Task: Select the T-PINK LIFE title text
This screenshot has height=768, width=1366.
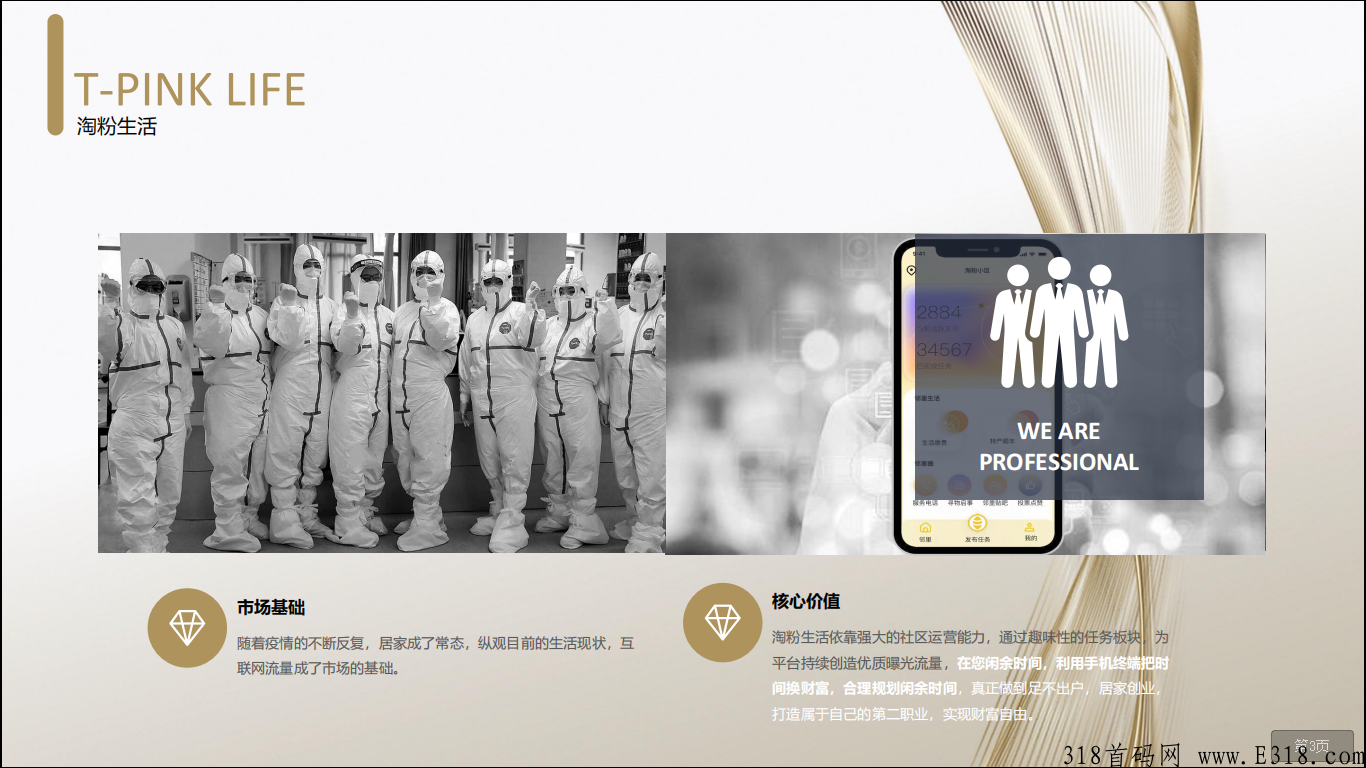Action: click(x=190, y=89)
